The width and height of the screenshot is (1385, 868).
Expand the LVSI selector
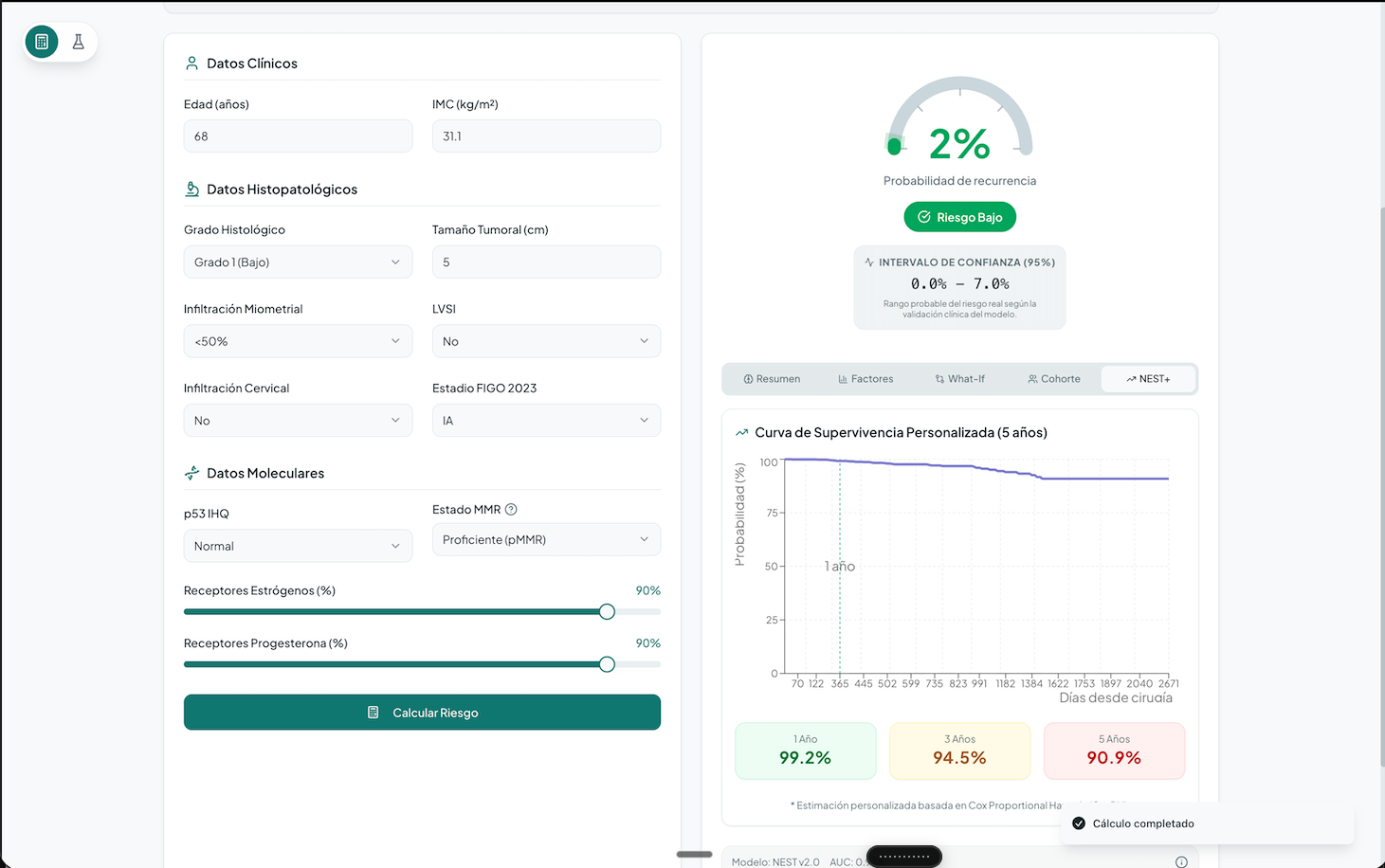point(546,340)
